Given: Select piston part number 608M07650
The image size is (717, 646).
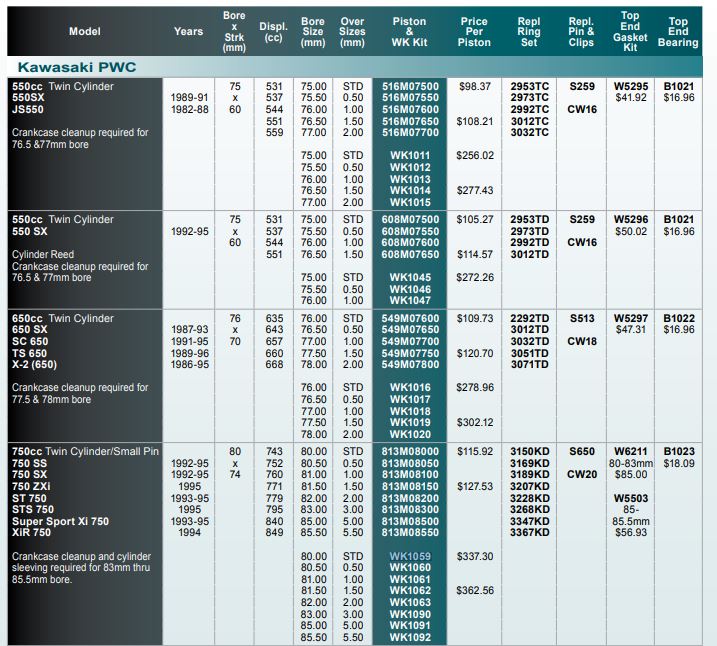Looking at the screenshot, I should pos(410,254).
